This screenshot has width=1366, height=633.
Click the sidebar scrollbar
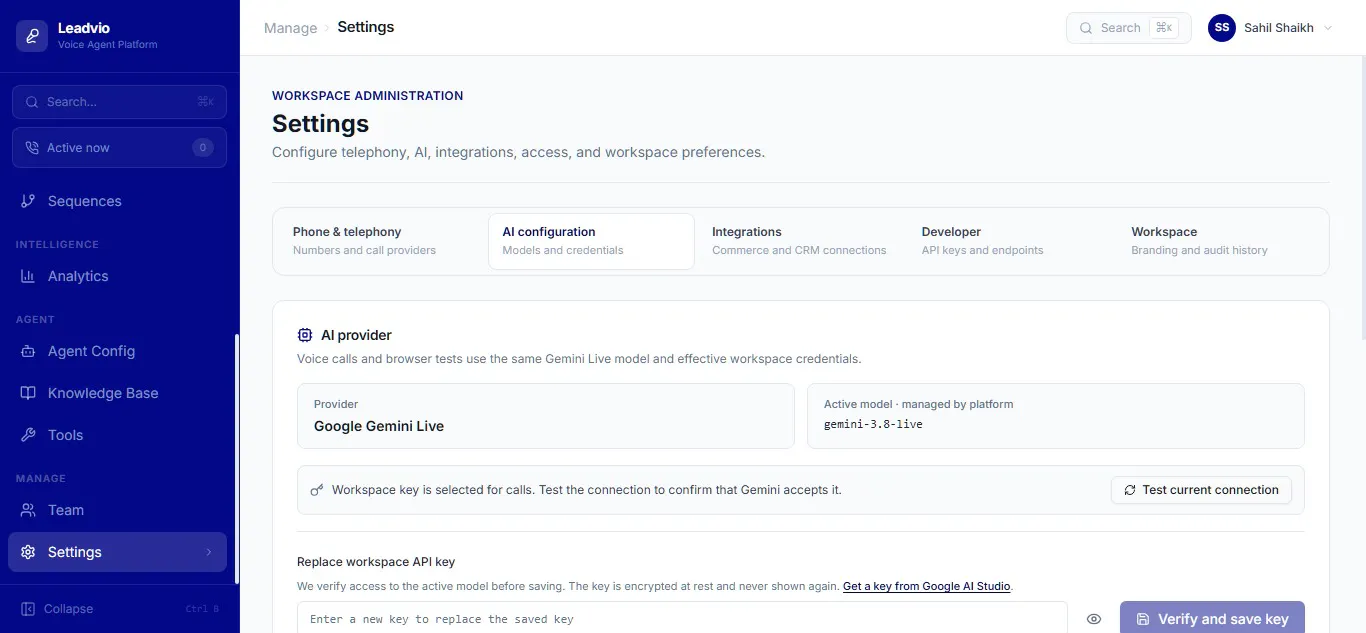point(237,458)
